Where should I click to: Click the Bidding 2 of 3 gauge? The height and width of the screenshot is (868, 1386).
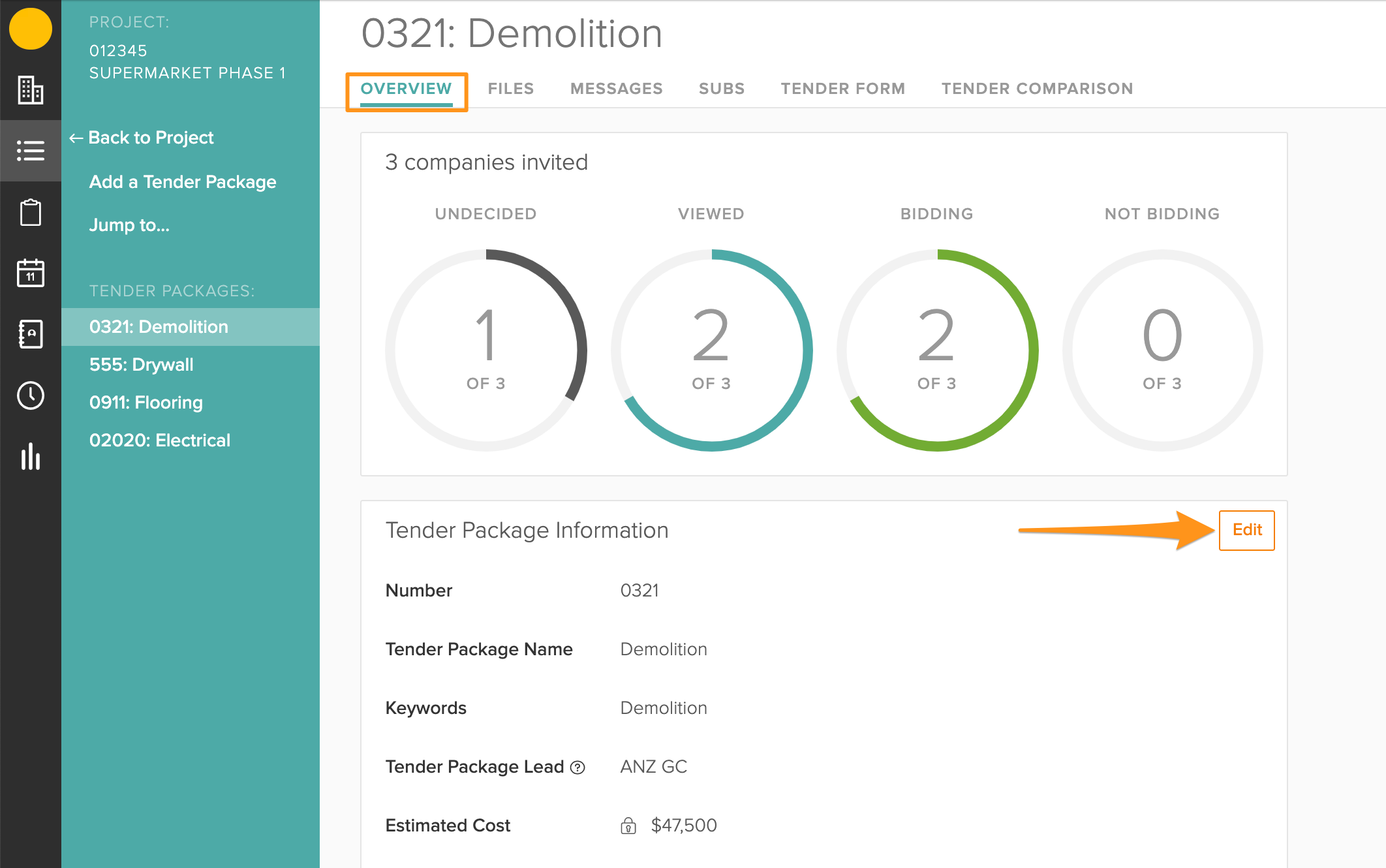(x=937, y=350)
